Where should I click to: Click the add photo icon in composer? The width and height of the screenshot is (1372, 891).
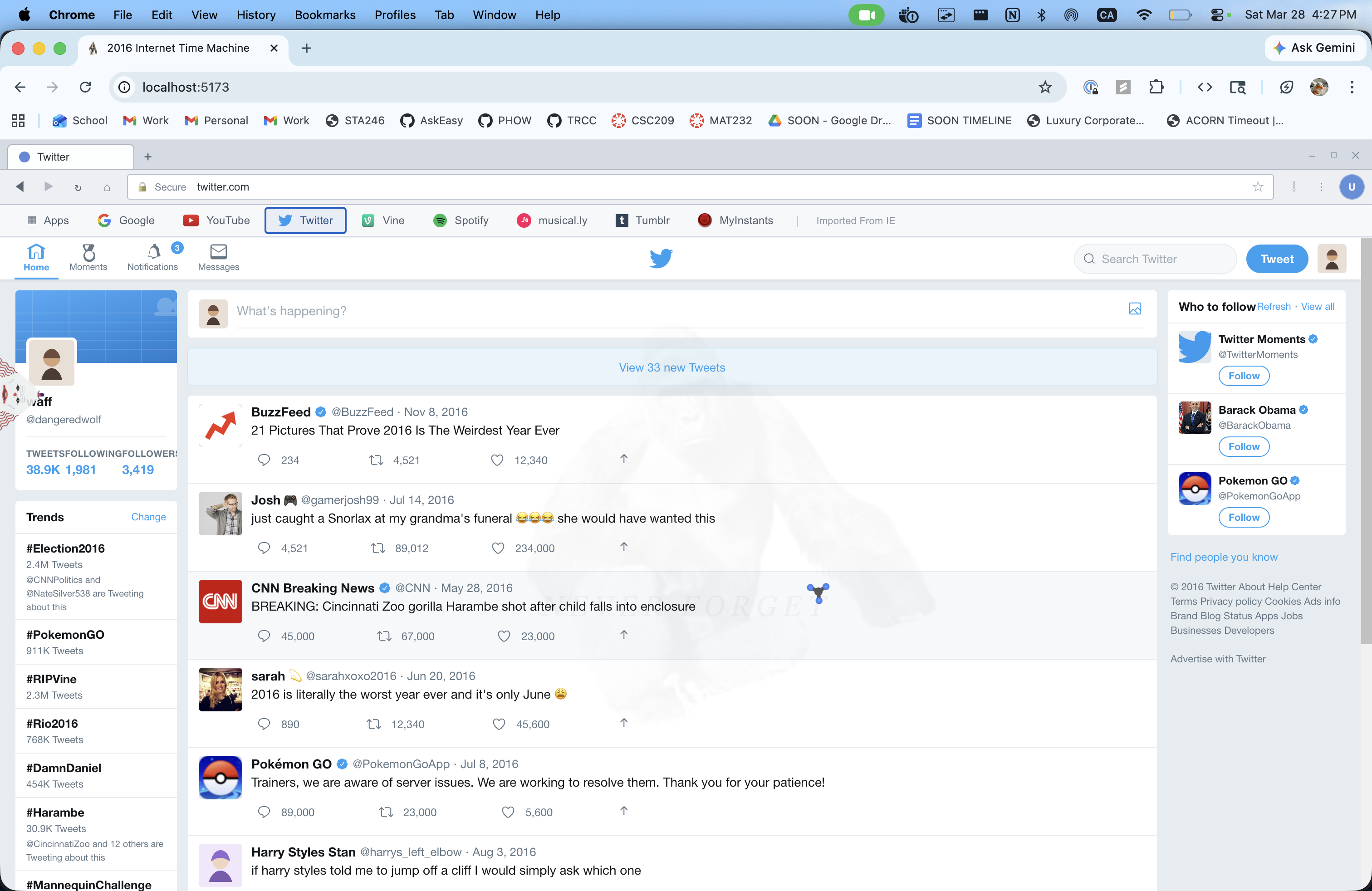tap(1135, 309)
